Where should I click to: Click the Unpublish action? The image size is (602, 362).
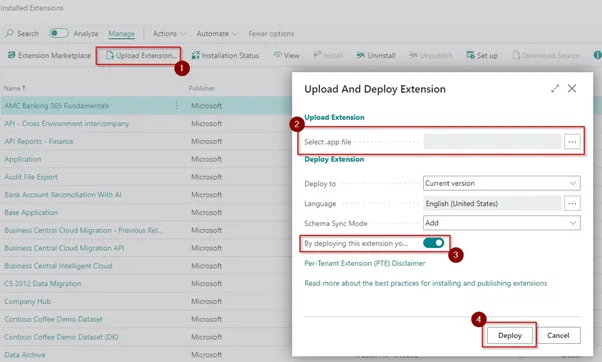tap(431, 56)
